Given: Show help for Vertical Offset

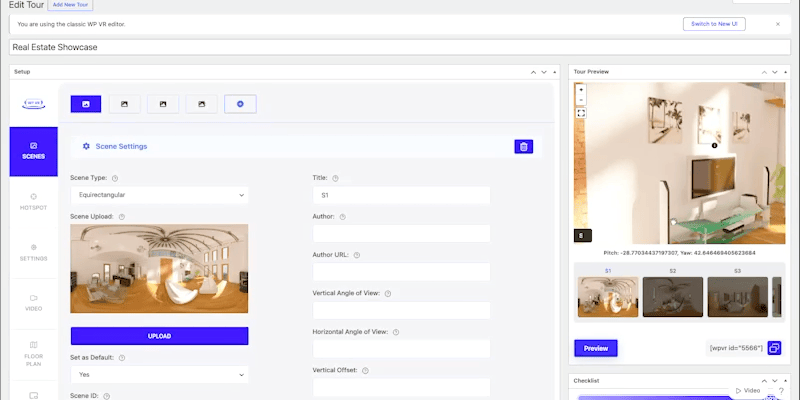Looking at the screenshot, I should coord(365,371).
